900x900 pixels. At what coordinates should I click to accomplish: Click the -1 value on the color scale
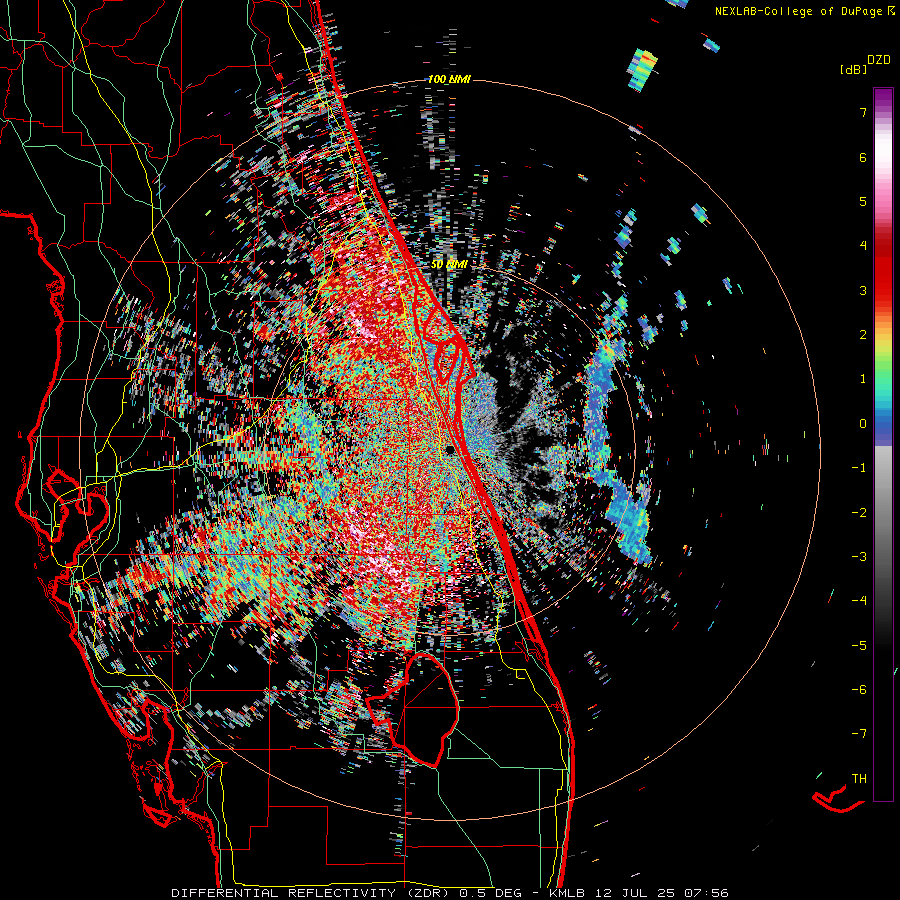[x=859, y=468]
